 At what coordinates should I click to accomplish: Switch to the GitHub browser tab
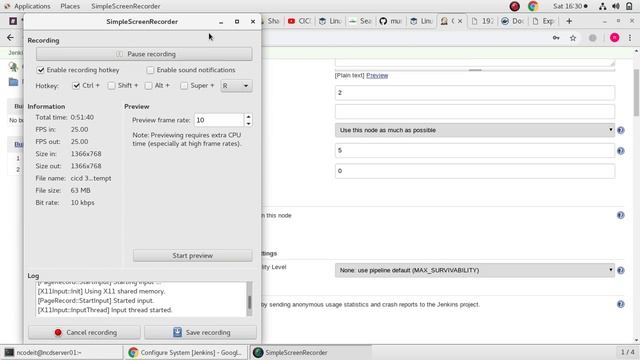coord(391,21)
